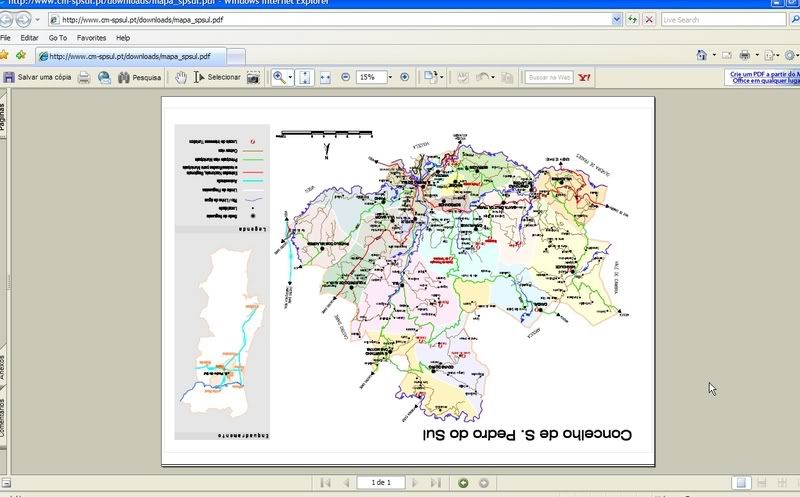Open the IE Page menu icon
Screen dimensions: 800x497
click(769, 55)
